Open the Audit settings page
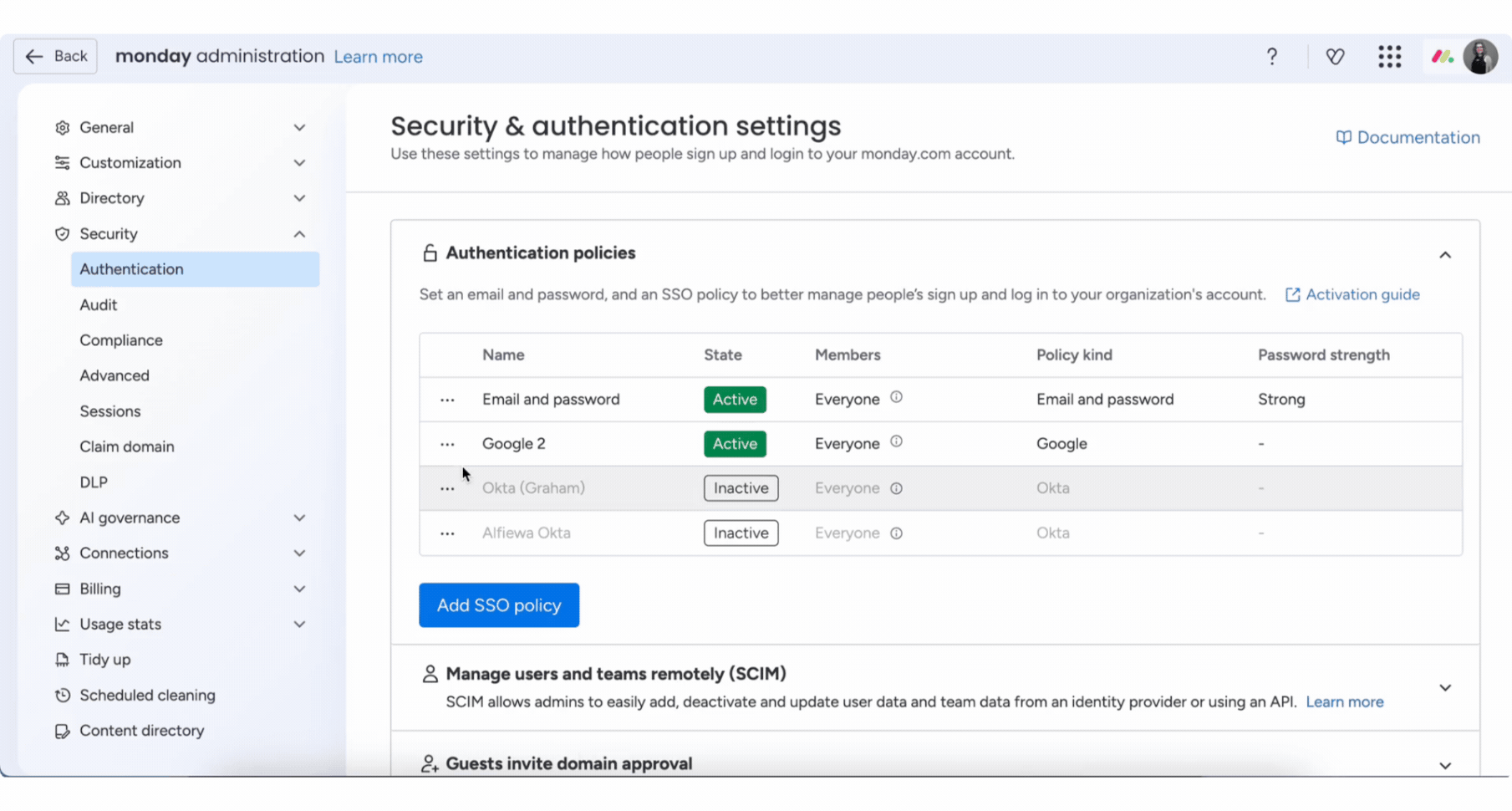 tap(98, 304)
